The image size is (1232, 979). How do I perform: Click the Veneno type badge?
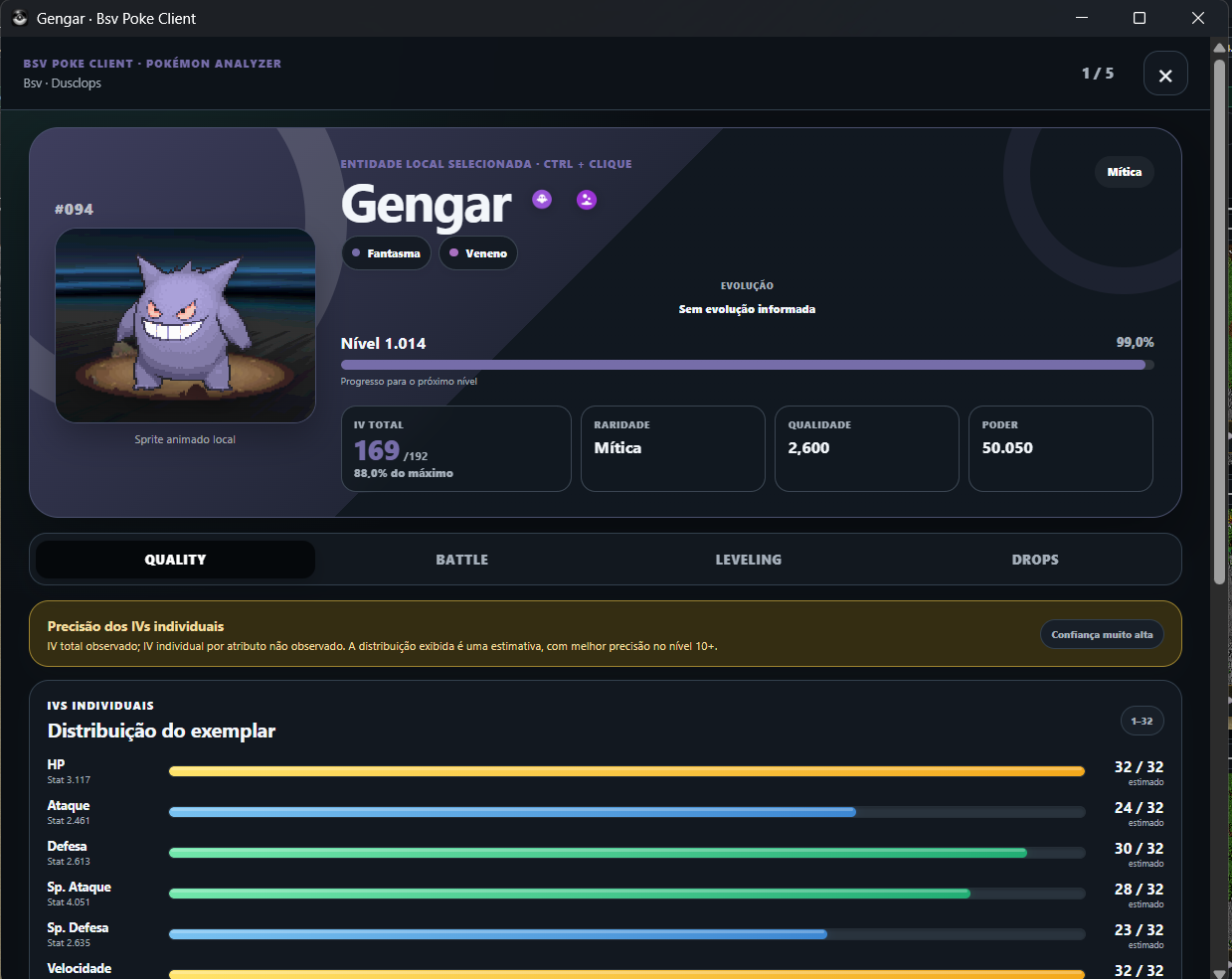[478, 253]
